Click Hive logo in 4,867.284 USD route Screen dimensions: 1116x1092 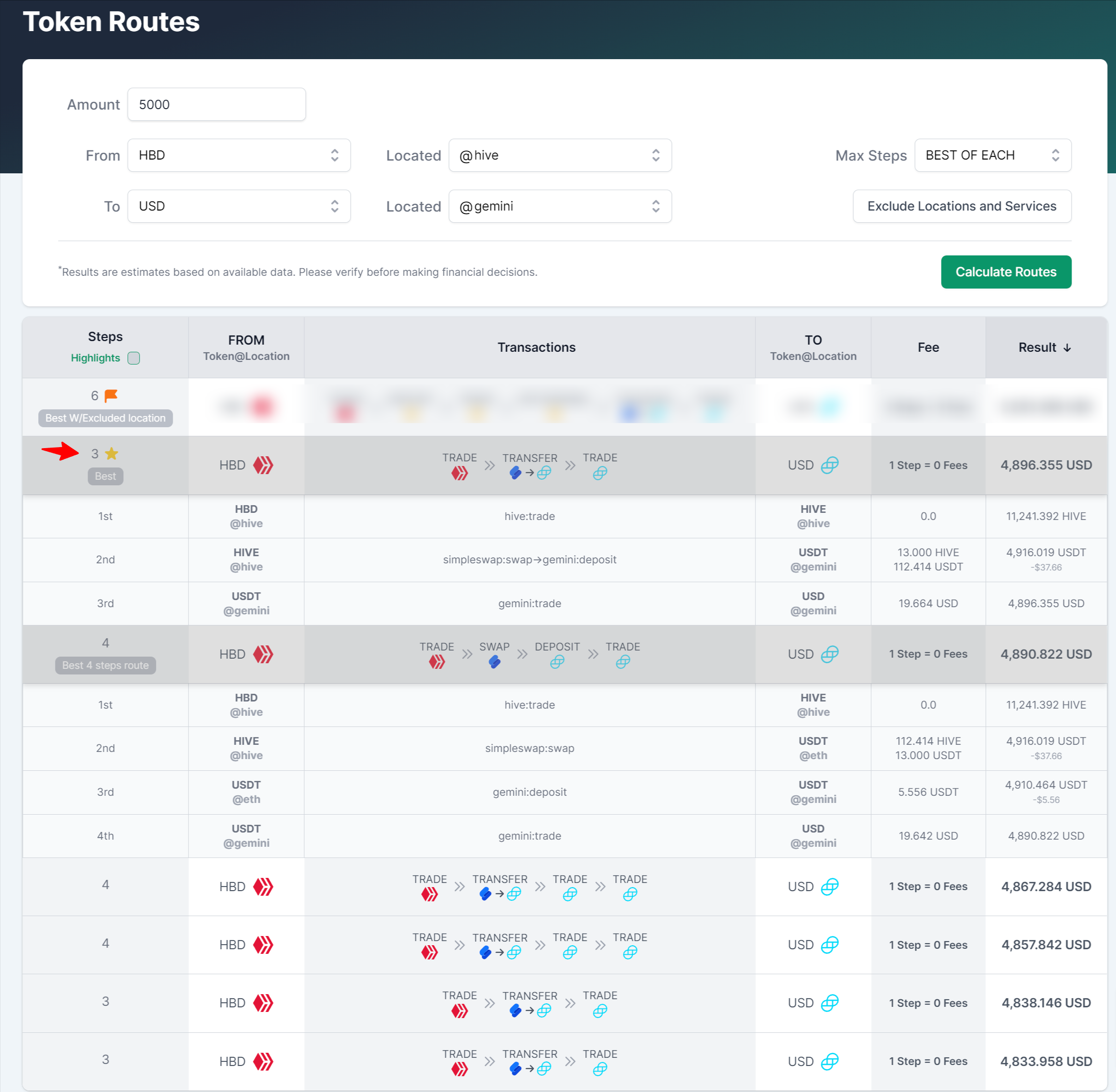point(263,887)
